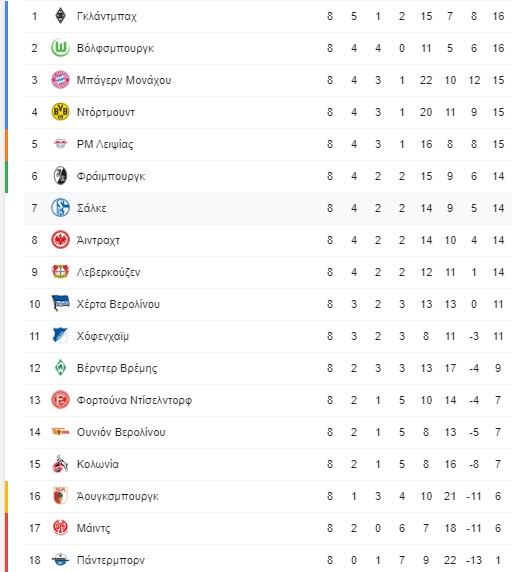The image size is (512, 572).
Task: Select the Πάντερμπορν row in standings
Action: (x=268, y=559)
